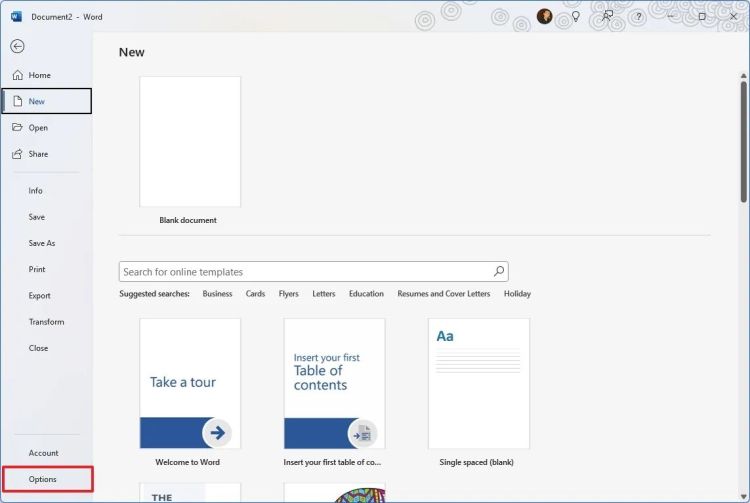Open the user account profile picture
This screenshot has width=750, height=503.
pyautogui.click(x=545, y=16)
